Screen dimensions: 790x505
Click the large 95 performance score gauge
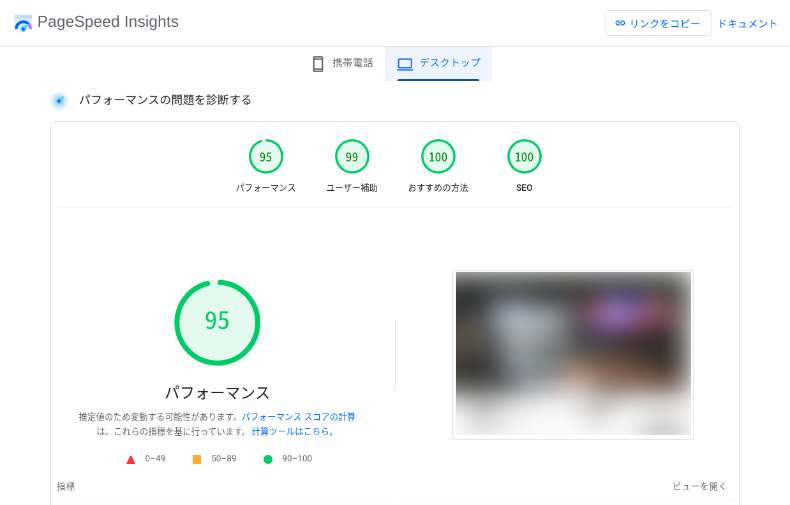click(217, 323)
